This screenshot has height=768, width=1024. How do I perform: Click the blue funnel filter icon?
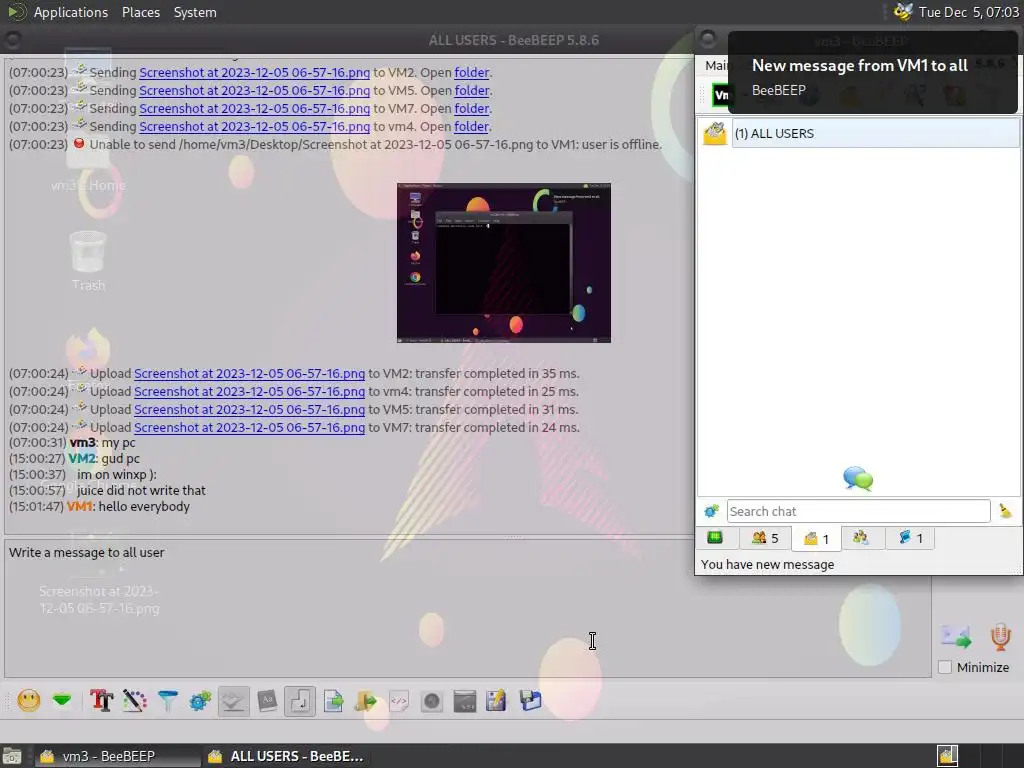click(x=168, y=701)
